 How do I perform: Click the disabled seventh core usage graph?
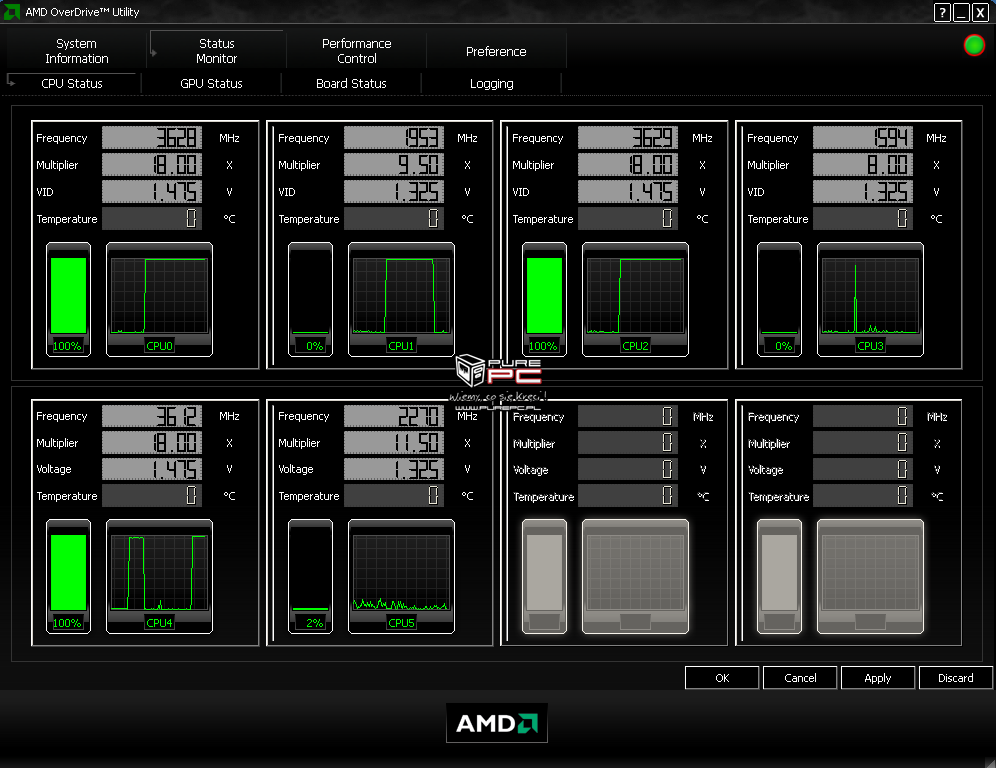(635, 577)
